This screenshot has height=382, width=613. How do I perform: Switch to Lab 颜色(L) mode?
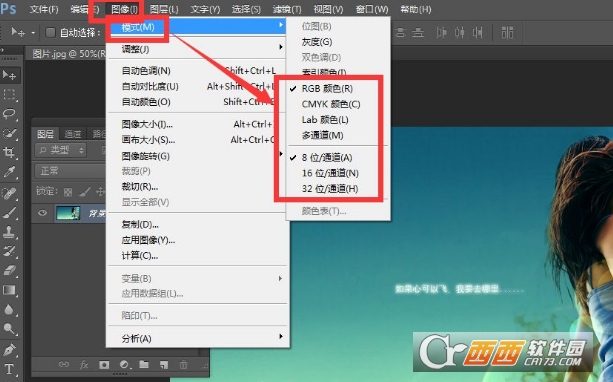pos(325,120)
